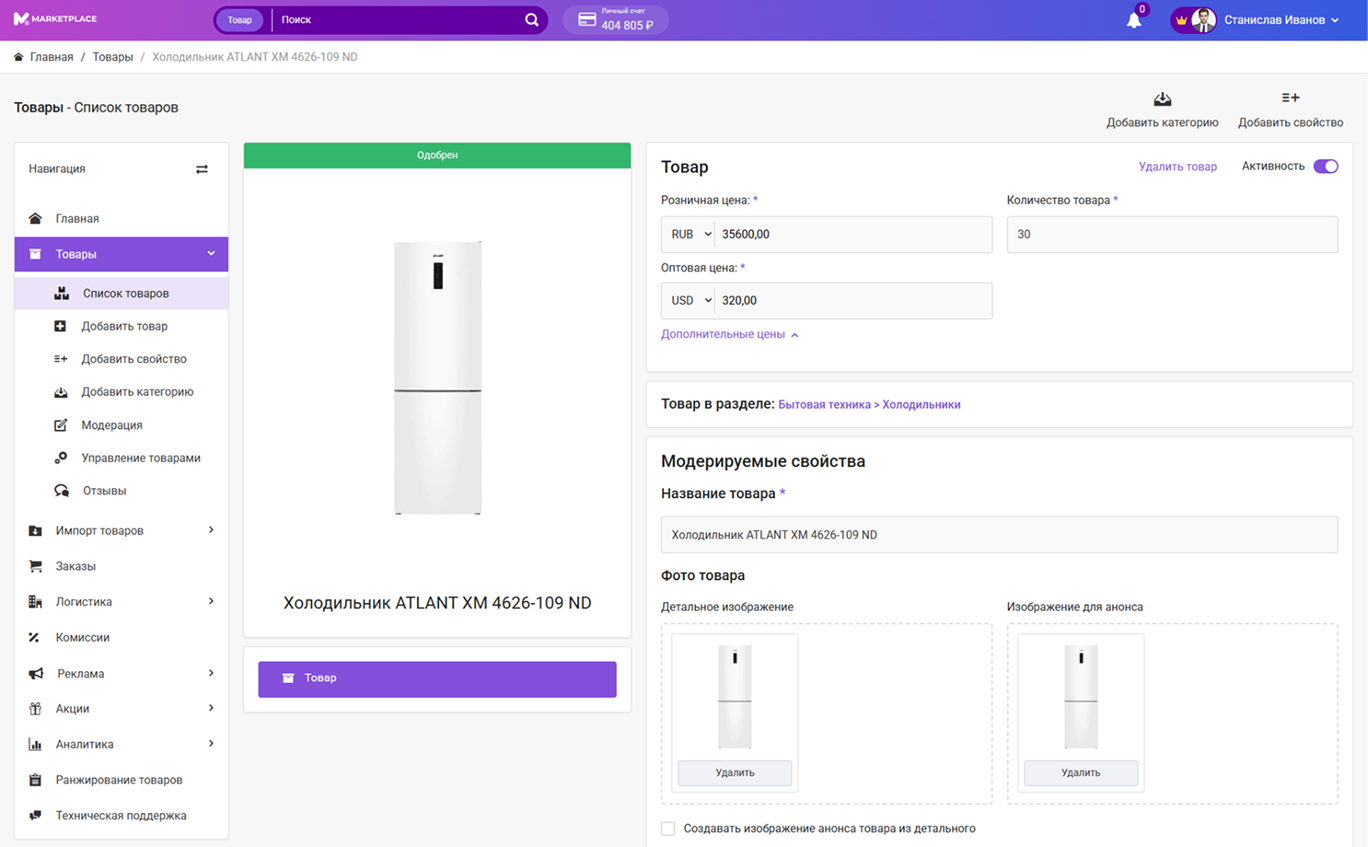
Task: Click the purple Товар button
Action: click(437, 679)
